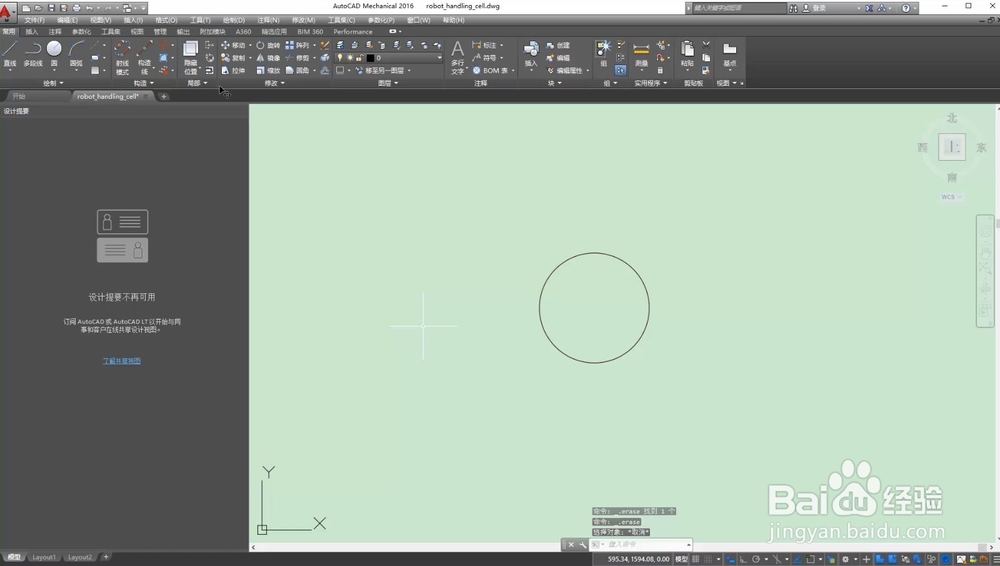Select the 移动 (Move) tool
1000x566 pixels.
233,45
